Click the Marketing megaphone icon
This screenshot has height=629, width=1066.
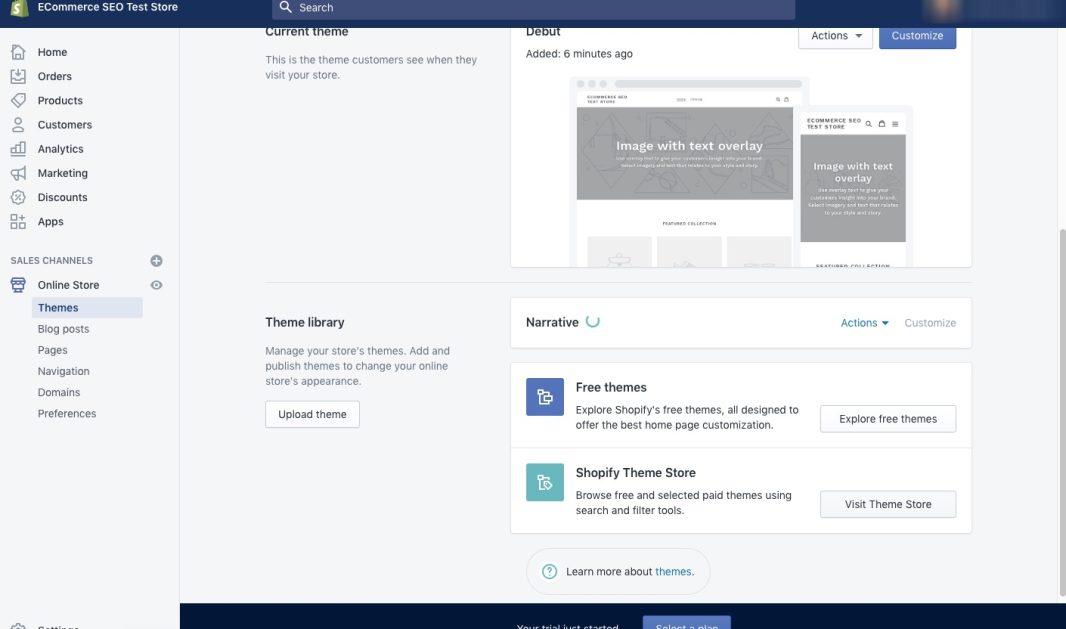pos(18,173)
